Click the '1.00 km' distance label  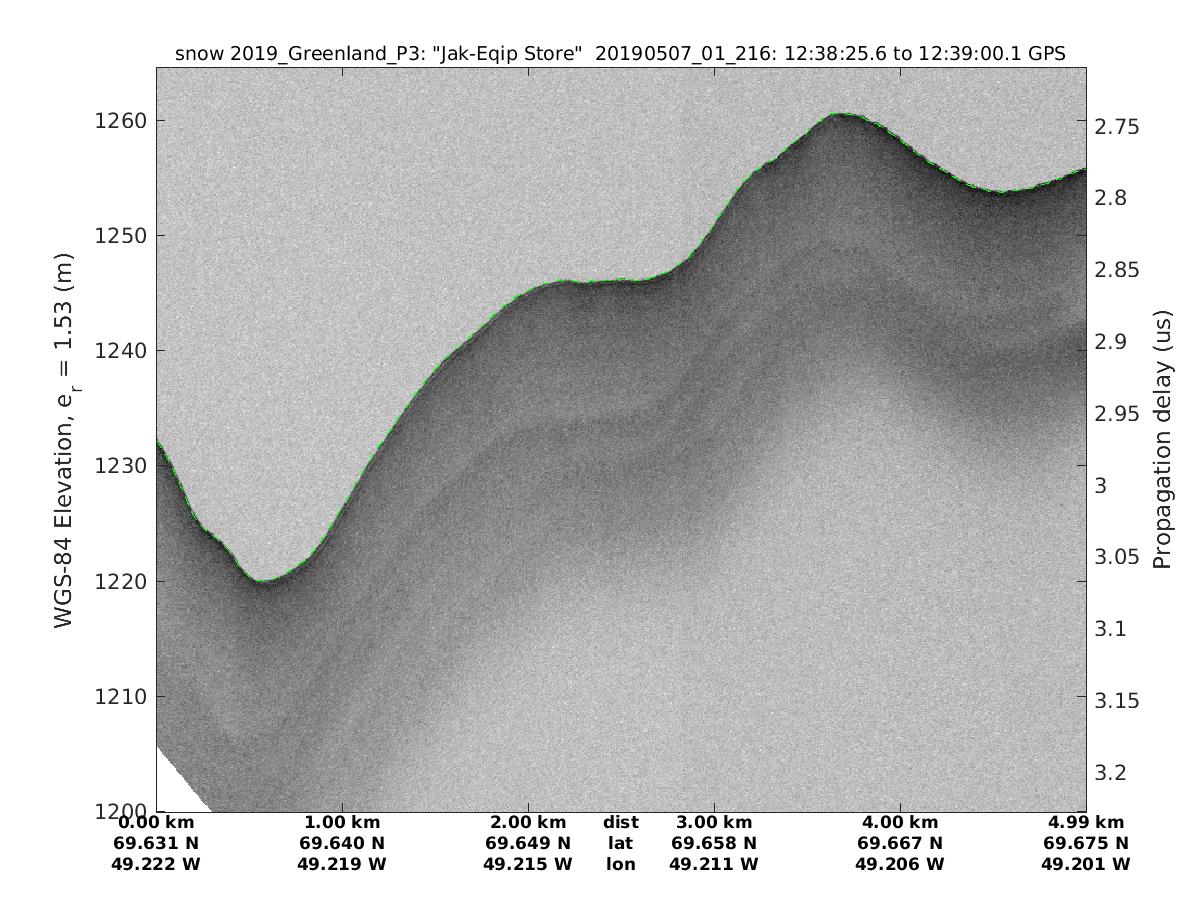342,823
